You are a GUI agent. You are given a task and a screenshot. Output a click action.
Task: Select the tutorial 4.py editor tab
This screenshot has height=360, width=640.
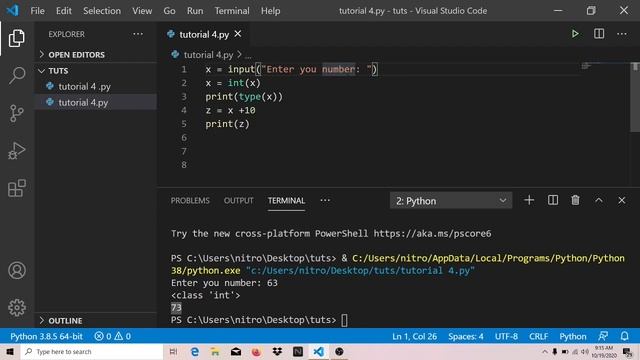pos(204,34)
